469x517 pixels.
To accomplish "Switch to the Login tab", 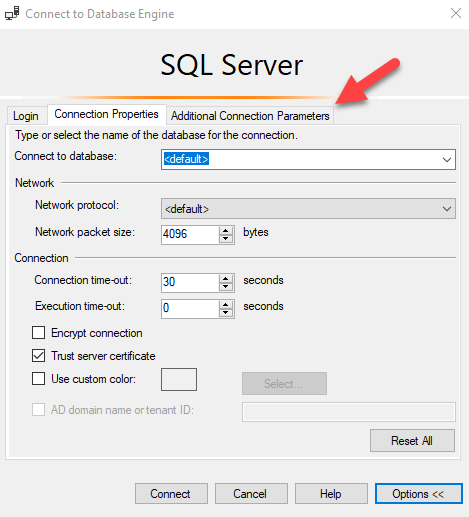I will [26, 116].
